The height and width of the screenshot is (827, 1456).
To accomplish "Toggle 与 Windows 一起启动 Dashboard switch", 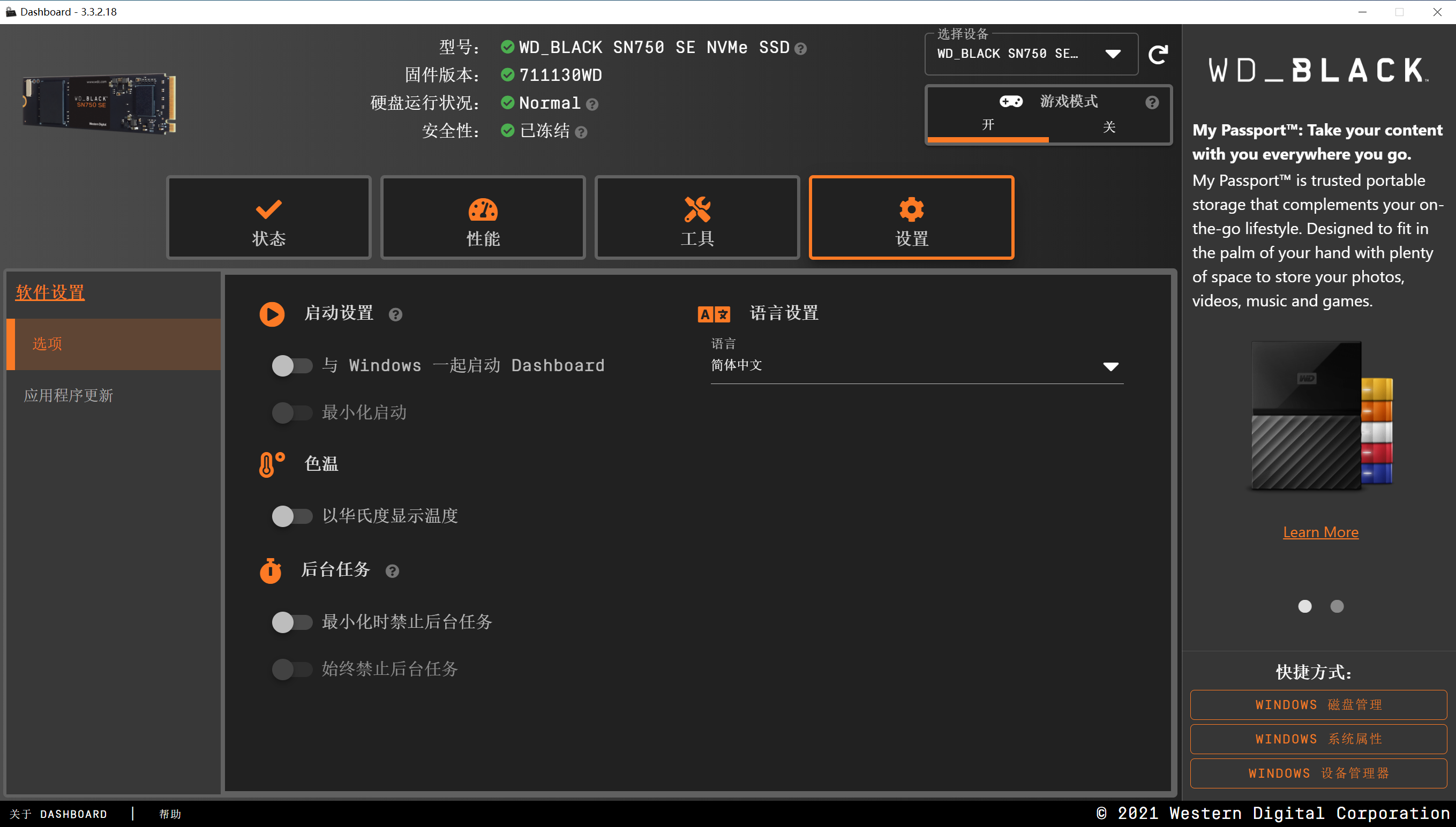I will (292, 366).
